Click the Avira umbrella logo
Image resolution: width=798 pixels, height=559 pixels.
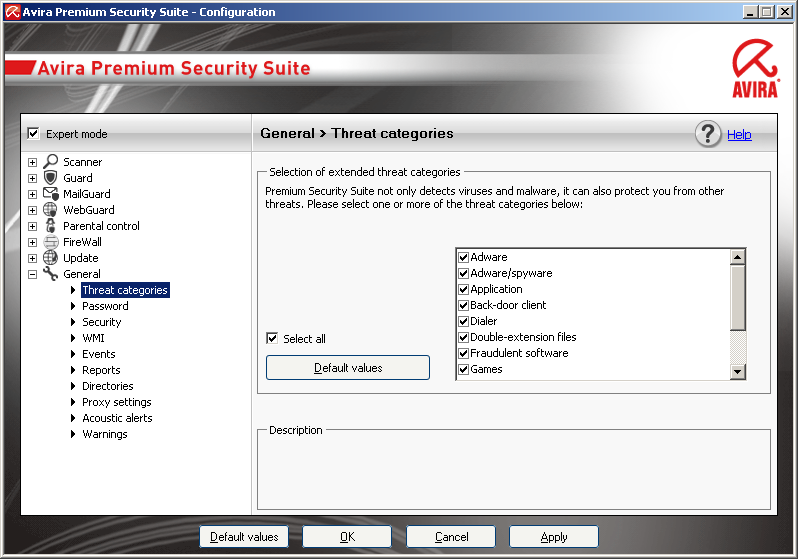pyautogui.click(x=755, y=68)
